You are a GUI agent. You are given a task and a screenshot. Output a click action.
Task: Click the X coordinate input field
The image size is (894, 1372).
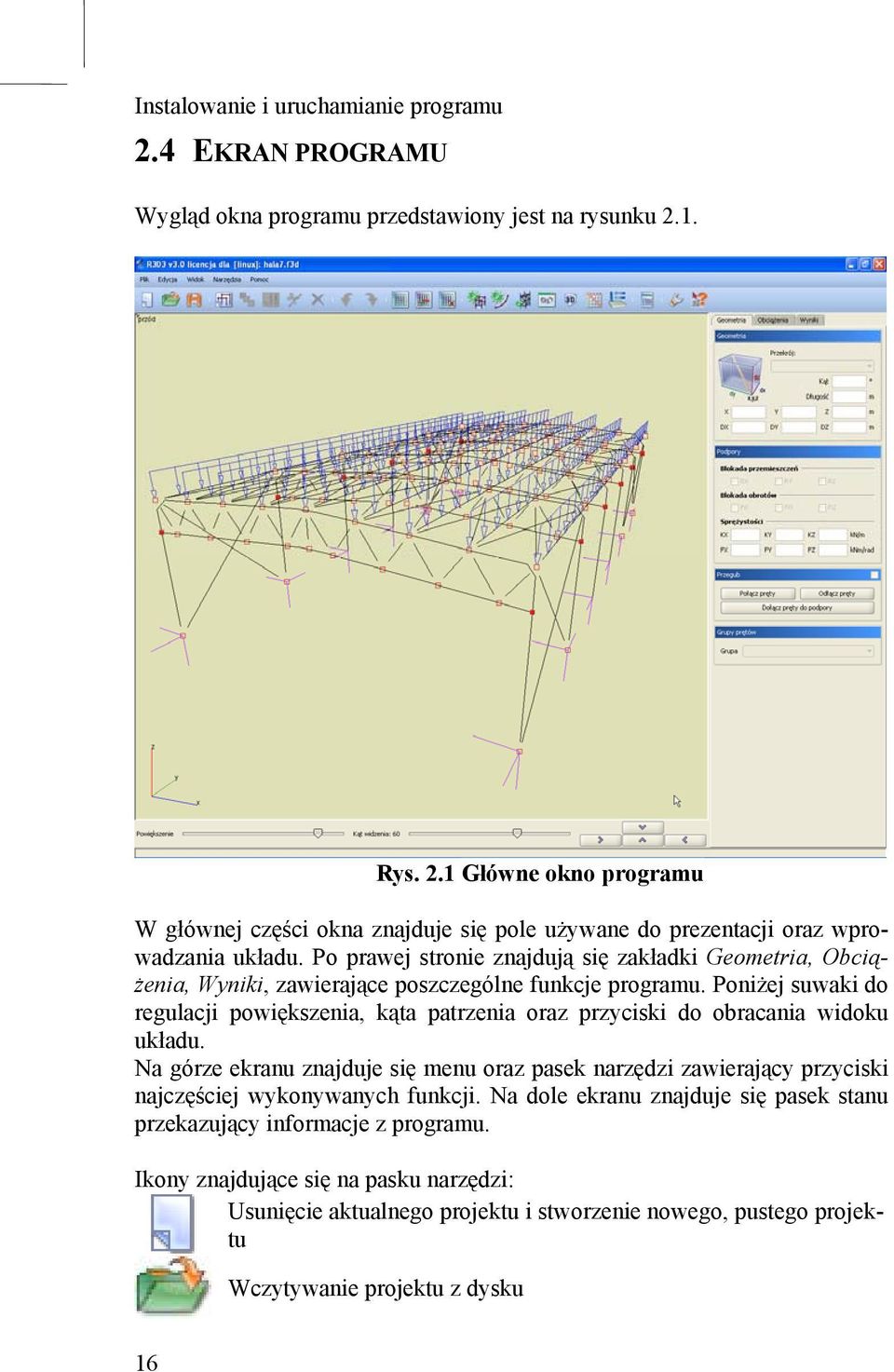pos(749,412)
